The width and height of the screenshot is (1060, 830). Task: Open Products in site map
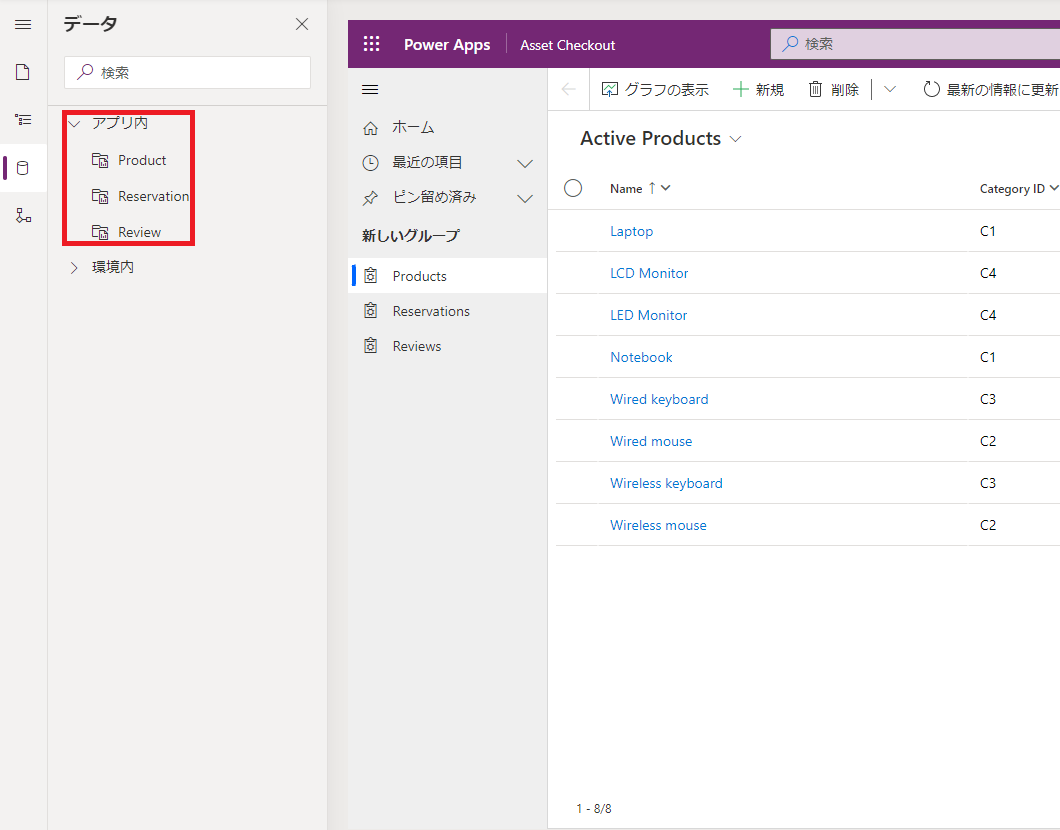coord(447,276)
